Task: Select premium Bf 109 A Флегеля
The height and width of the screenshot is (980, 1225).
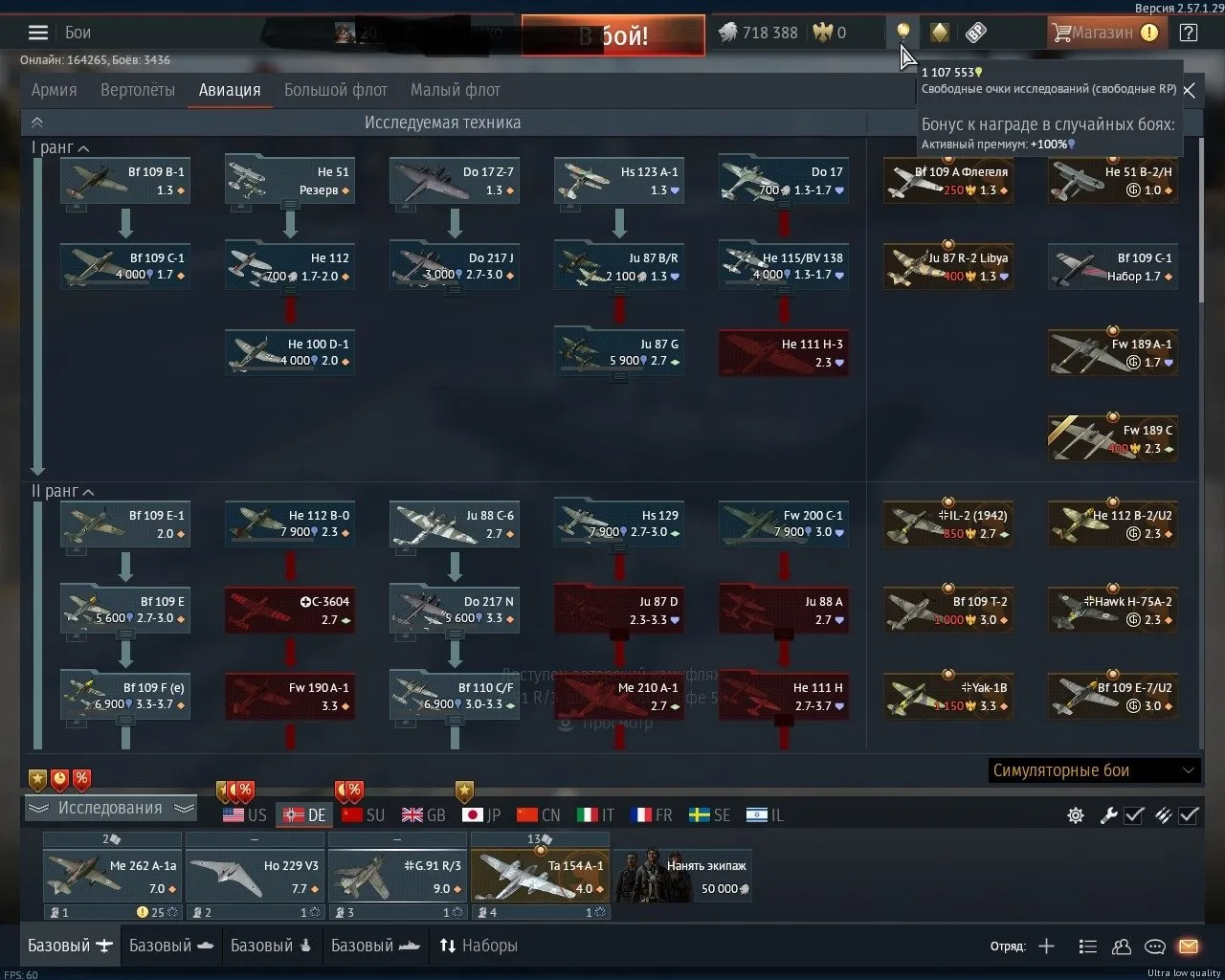Action: tap(948, 181)
